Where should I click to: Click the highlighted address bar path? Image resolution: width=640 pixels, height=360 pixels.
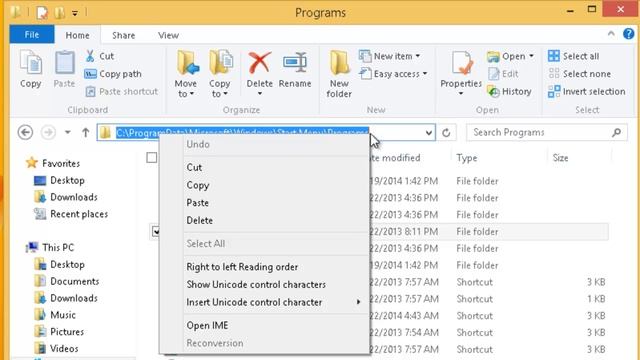tap(242, 133)
